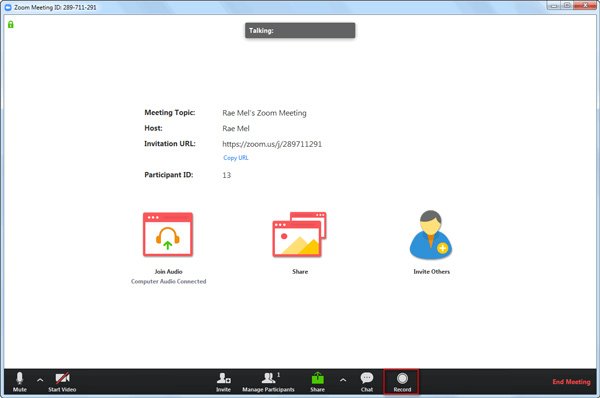Viewport: 600px width, 398px height.
Task: Click the Invite Others person icon
Action: pos(431,235)
